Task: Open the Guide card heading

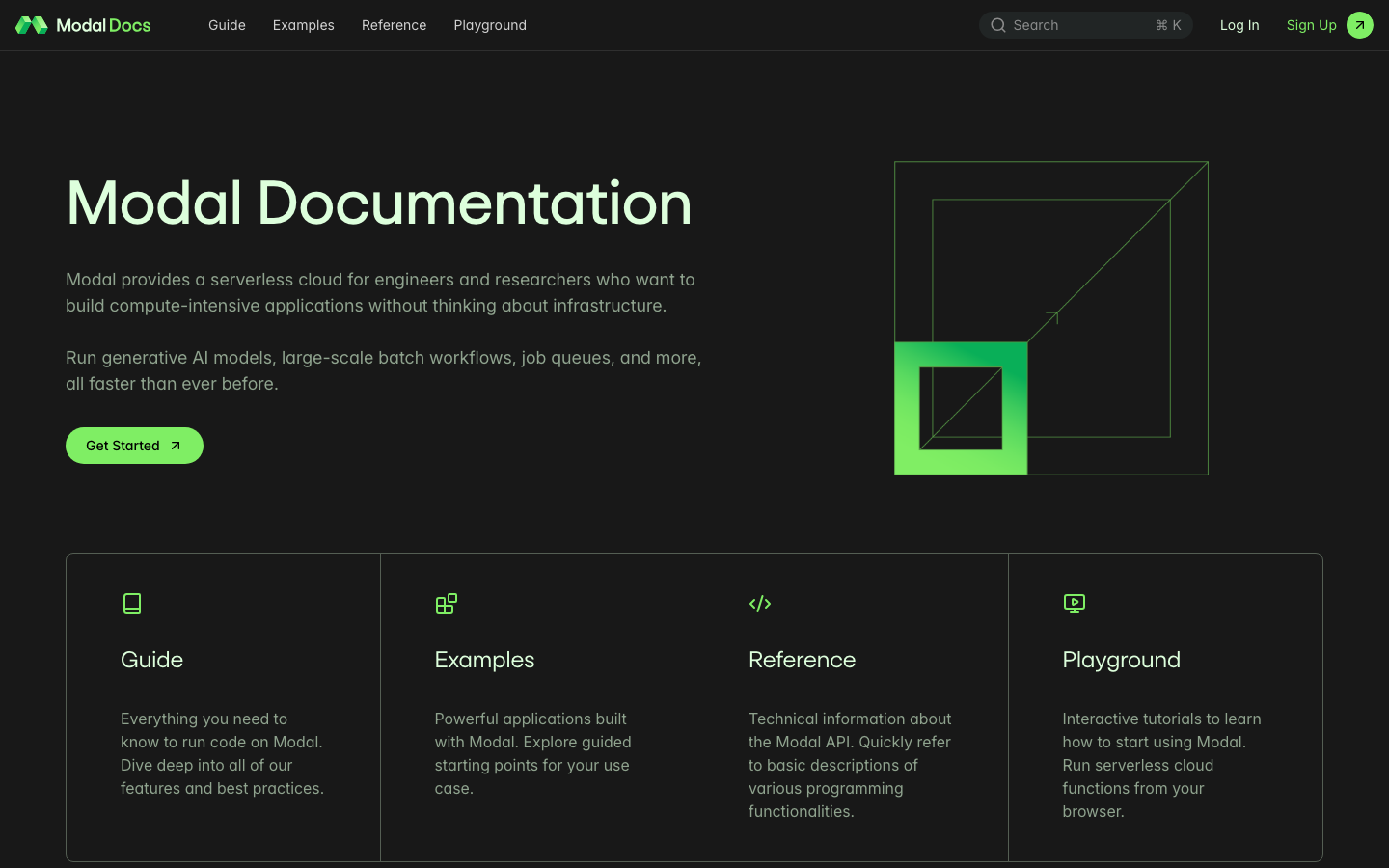Action: click(x=151, y=660)
